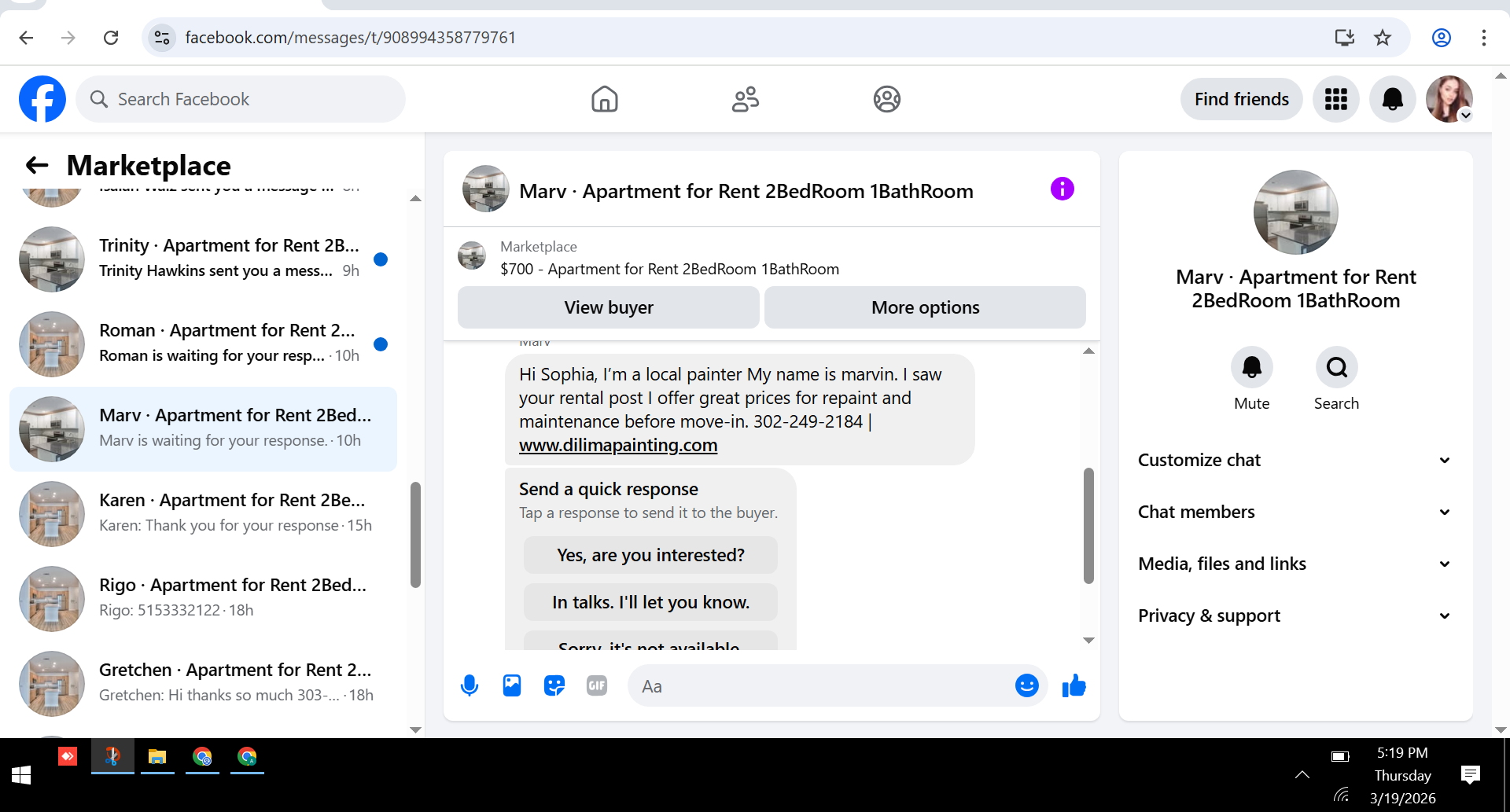The height and width of the screenshot is (812, 1510).
Task: Open the apps grid menu icon
Action: [x=1335, y=99]
